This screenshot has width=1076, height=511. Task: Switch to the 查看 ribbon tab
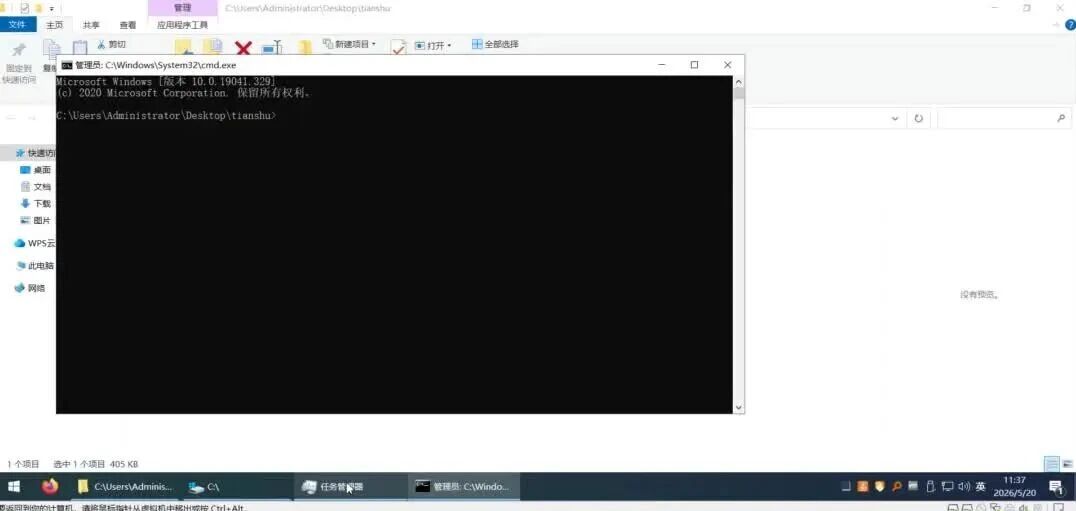coord(128,25)
